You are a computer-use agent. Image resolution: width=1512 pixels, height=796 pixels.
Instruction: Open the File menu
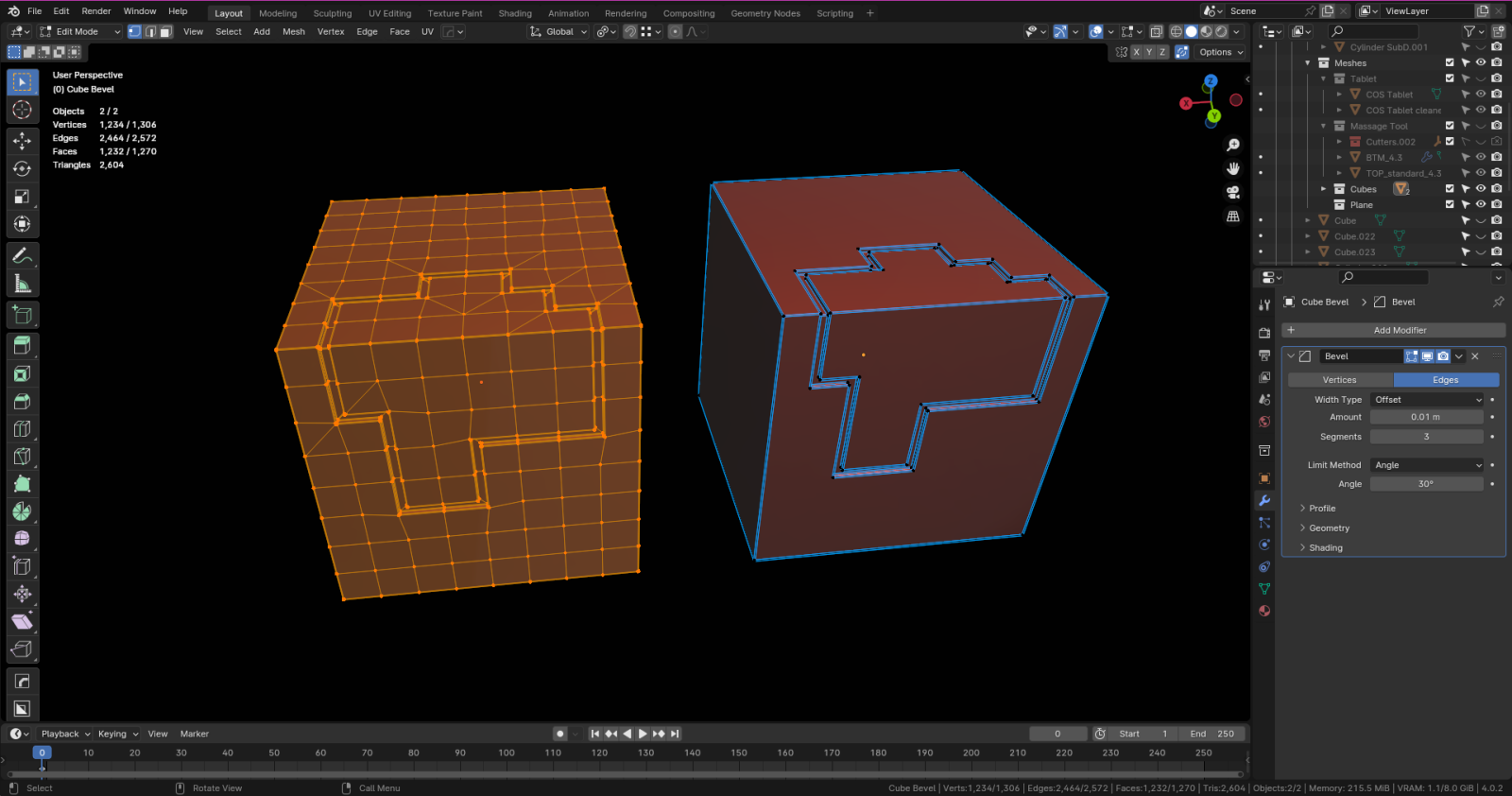pos(35,11)
